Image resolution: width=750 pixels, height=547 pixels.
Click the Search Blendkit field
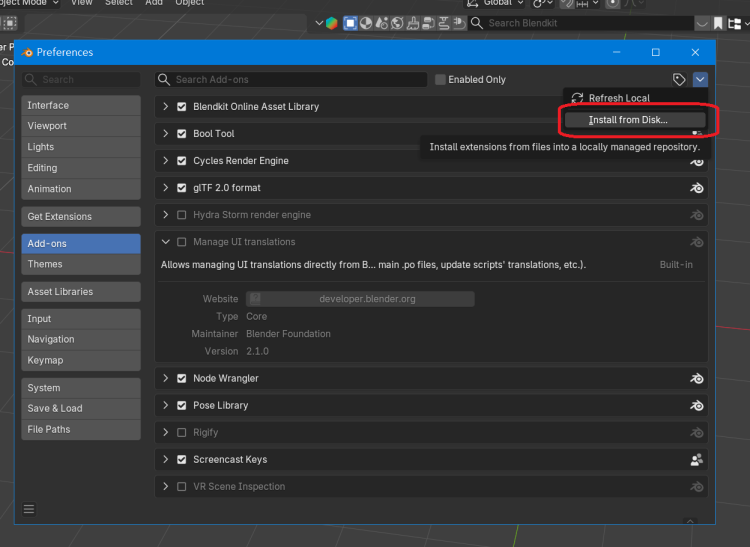[580, 23]
